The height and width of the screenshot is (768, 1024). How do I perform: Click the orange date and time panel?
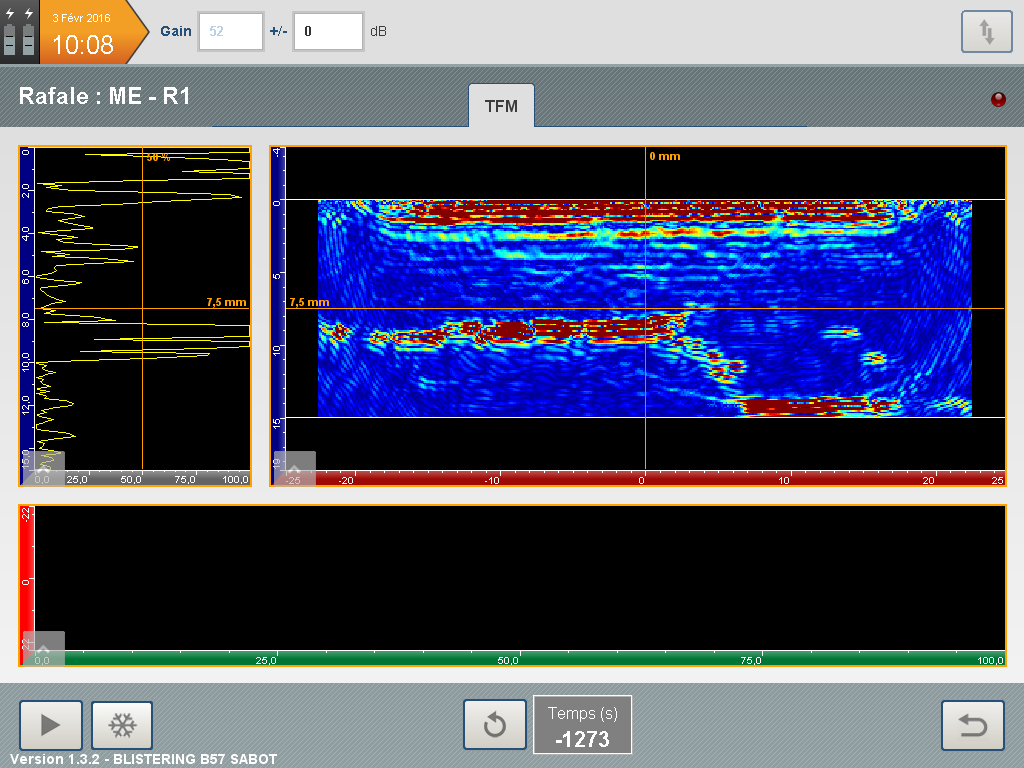point(84,32)
